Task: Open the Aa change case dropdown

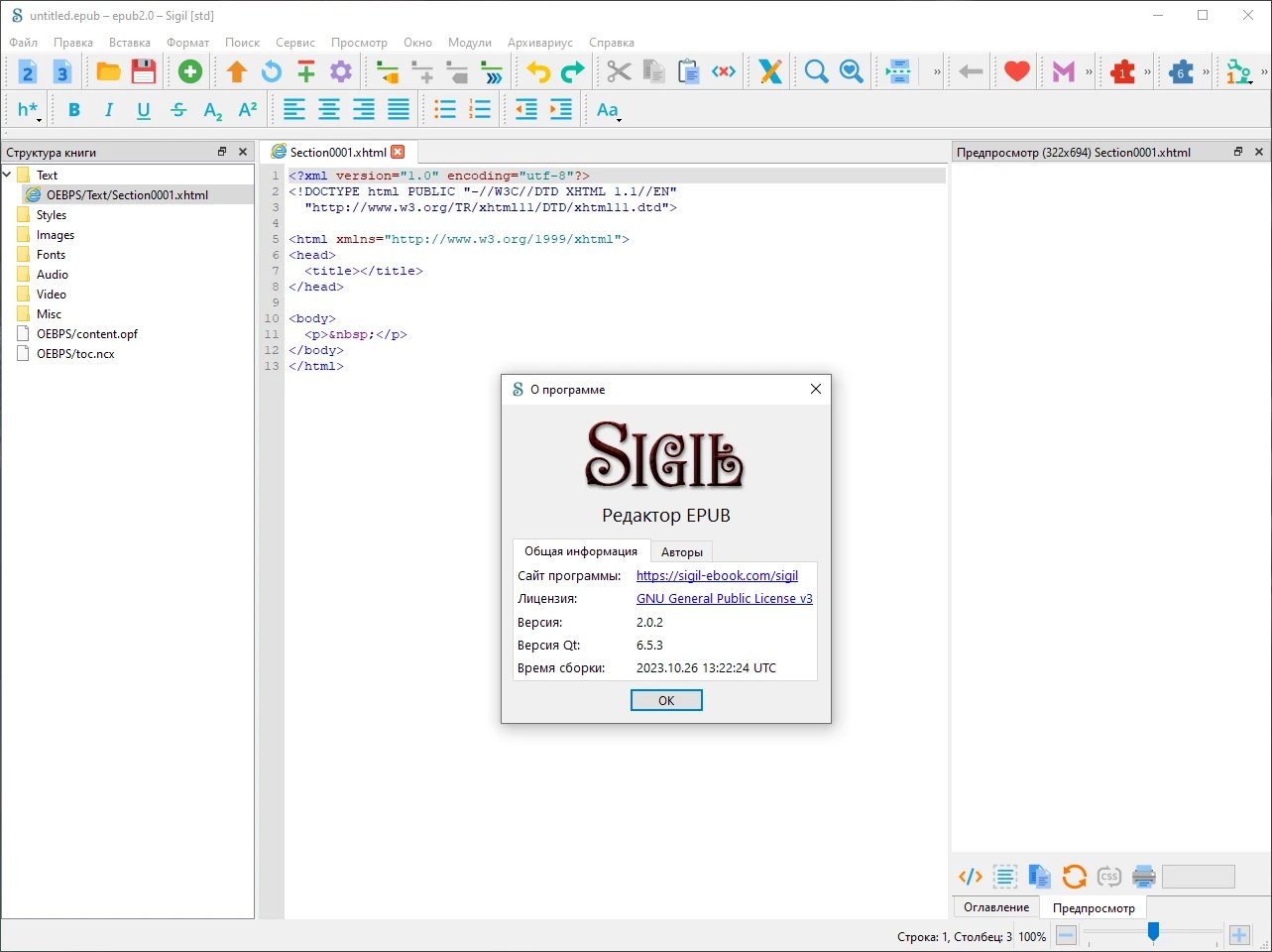Action: [609, 110]
